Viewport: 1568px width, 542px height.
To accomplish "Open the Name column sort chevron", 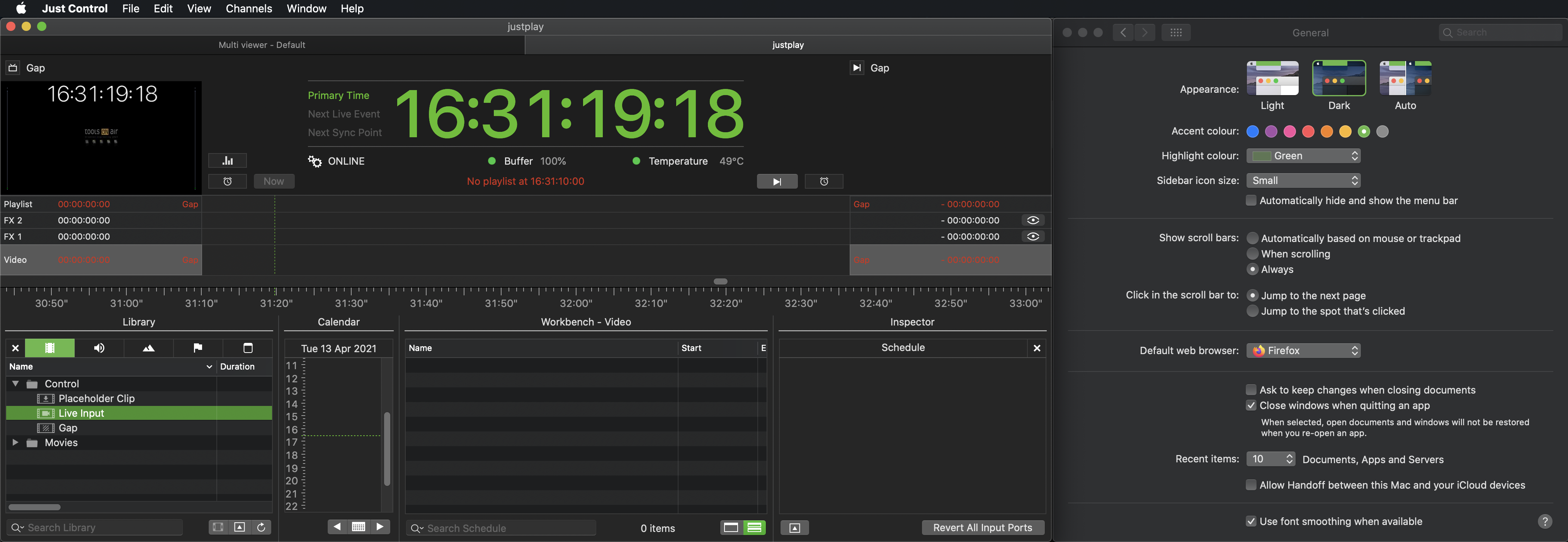I will point(209,366).
